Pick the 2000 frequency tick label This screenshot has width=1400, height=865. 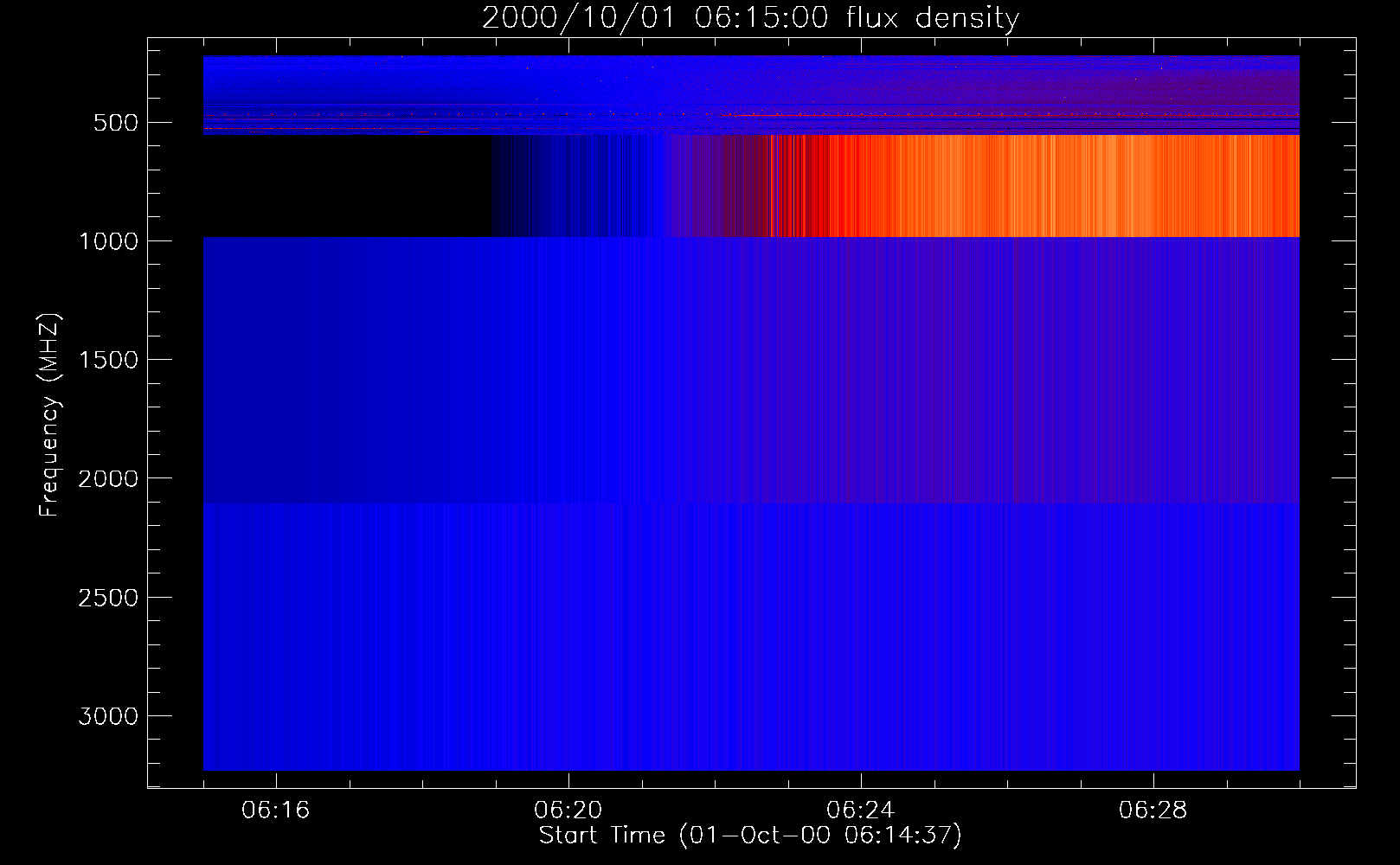108,478
